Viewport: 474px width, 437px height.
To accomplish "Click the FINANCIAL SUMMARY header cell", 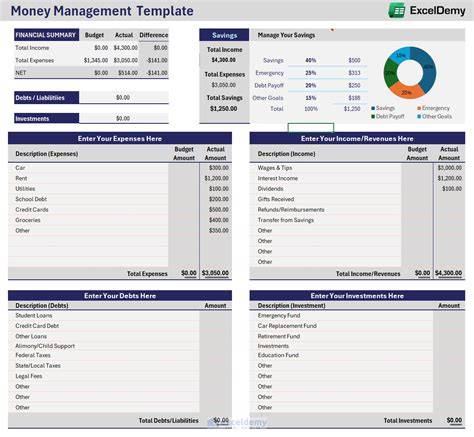I will (x=47, y=35).
